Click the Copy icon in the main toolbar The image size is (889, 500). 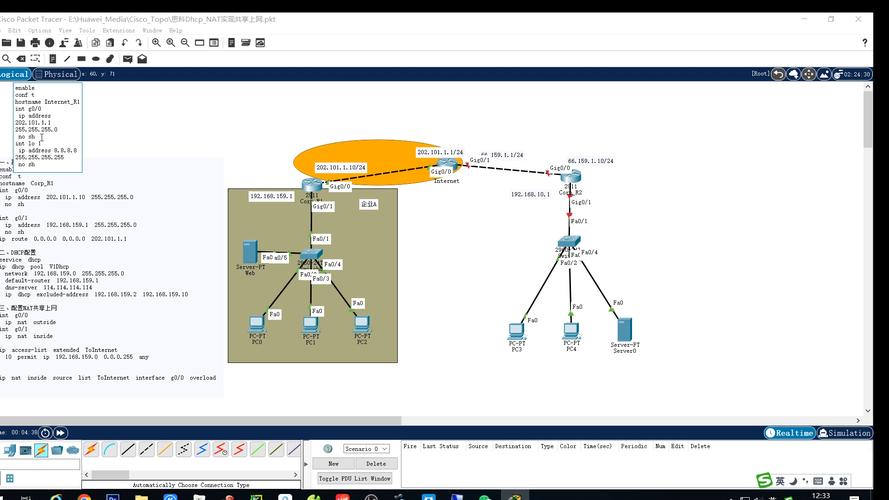pyautogui.click(x=95, y=43)
